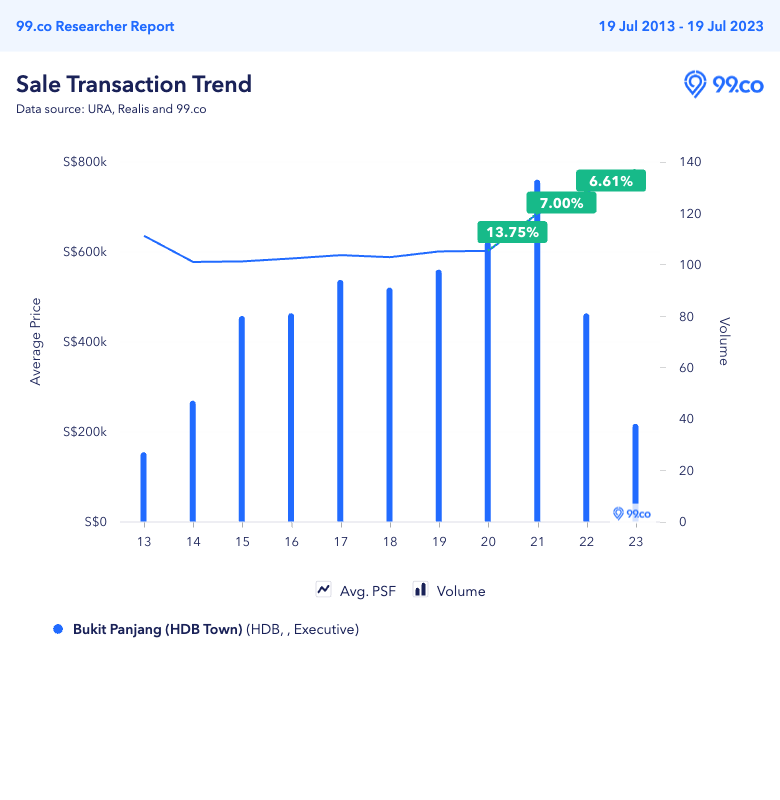The image size is (780, 800).
Task: Click the 120 volume axis label
Action: [x=690, y=213]
